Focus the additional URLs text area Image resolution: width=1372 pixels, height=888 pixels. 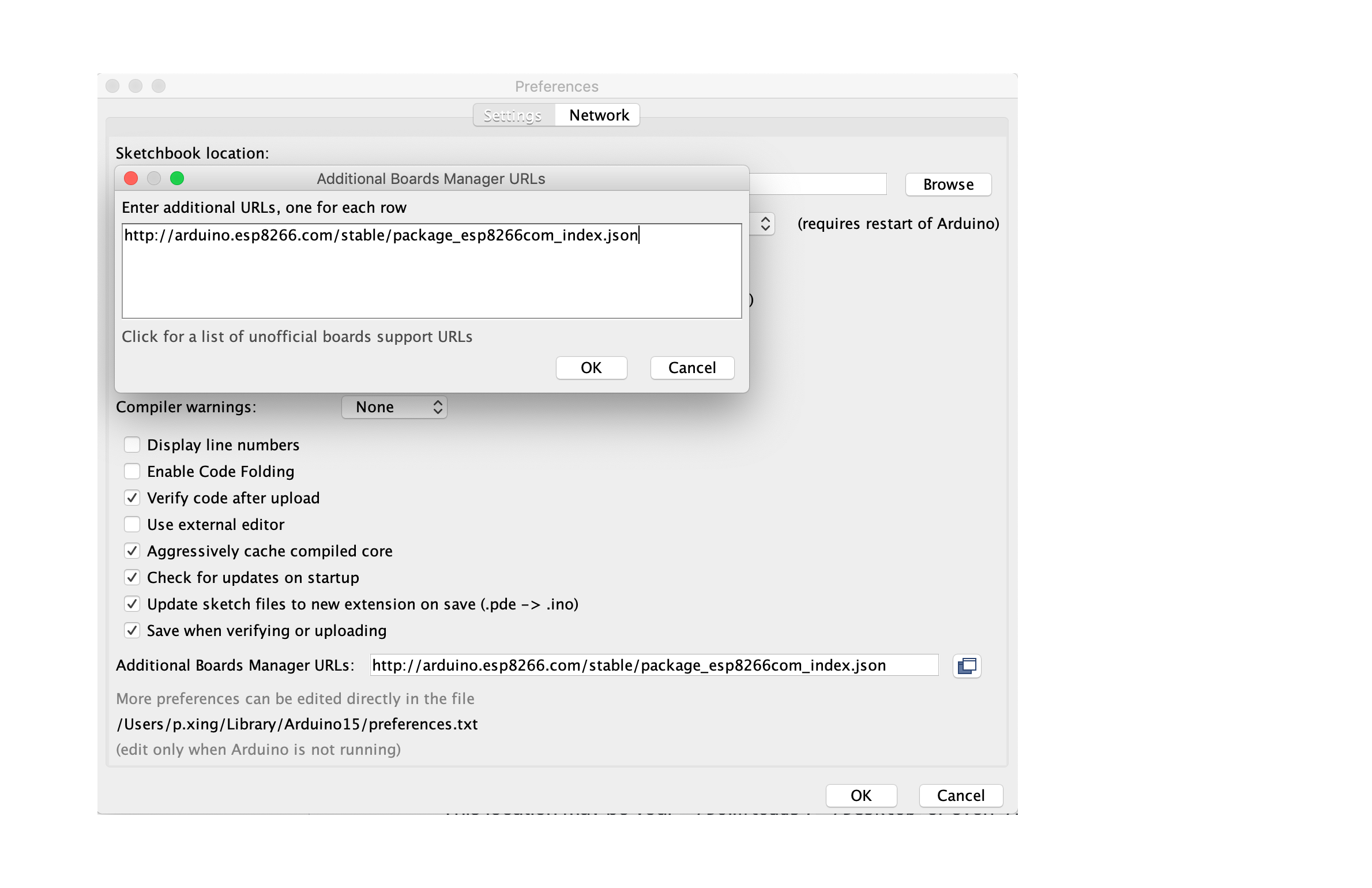coord(431,271)
